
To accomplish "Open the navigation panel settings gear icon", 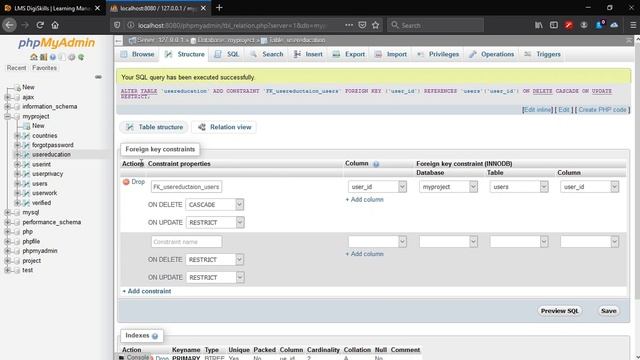I will coord(72,57).
